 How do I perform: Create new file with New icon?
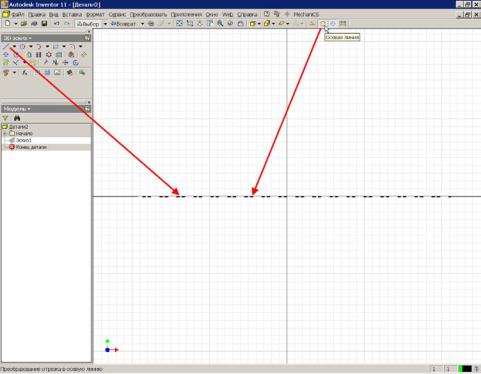click(7, 23)
